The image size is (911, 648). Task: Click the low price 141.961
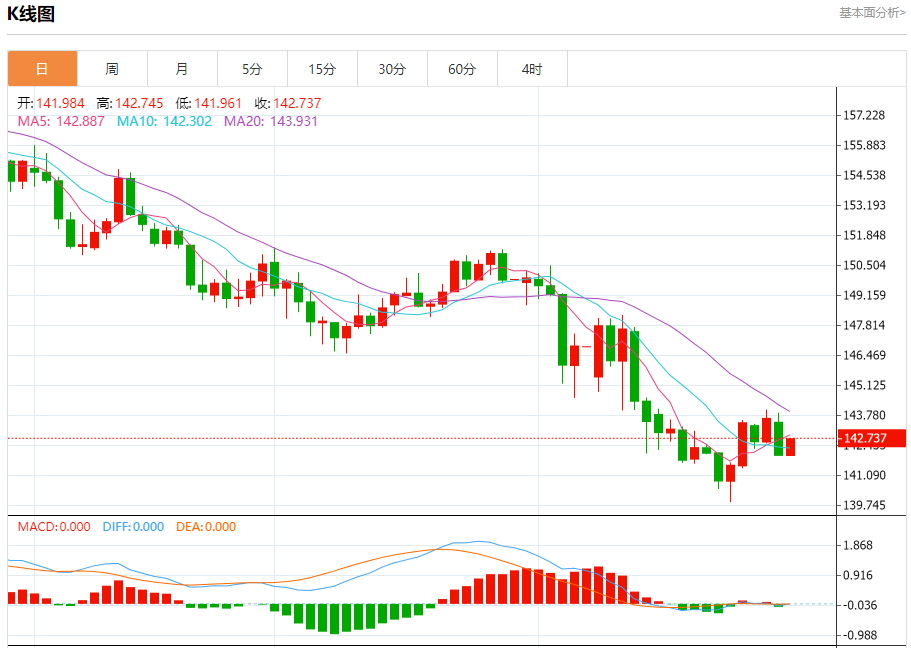(x=218, y=103)
